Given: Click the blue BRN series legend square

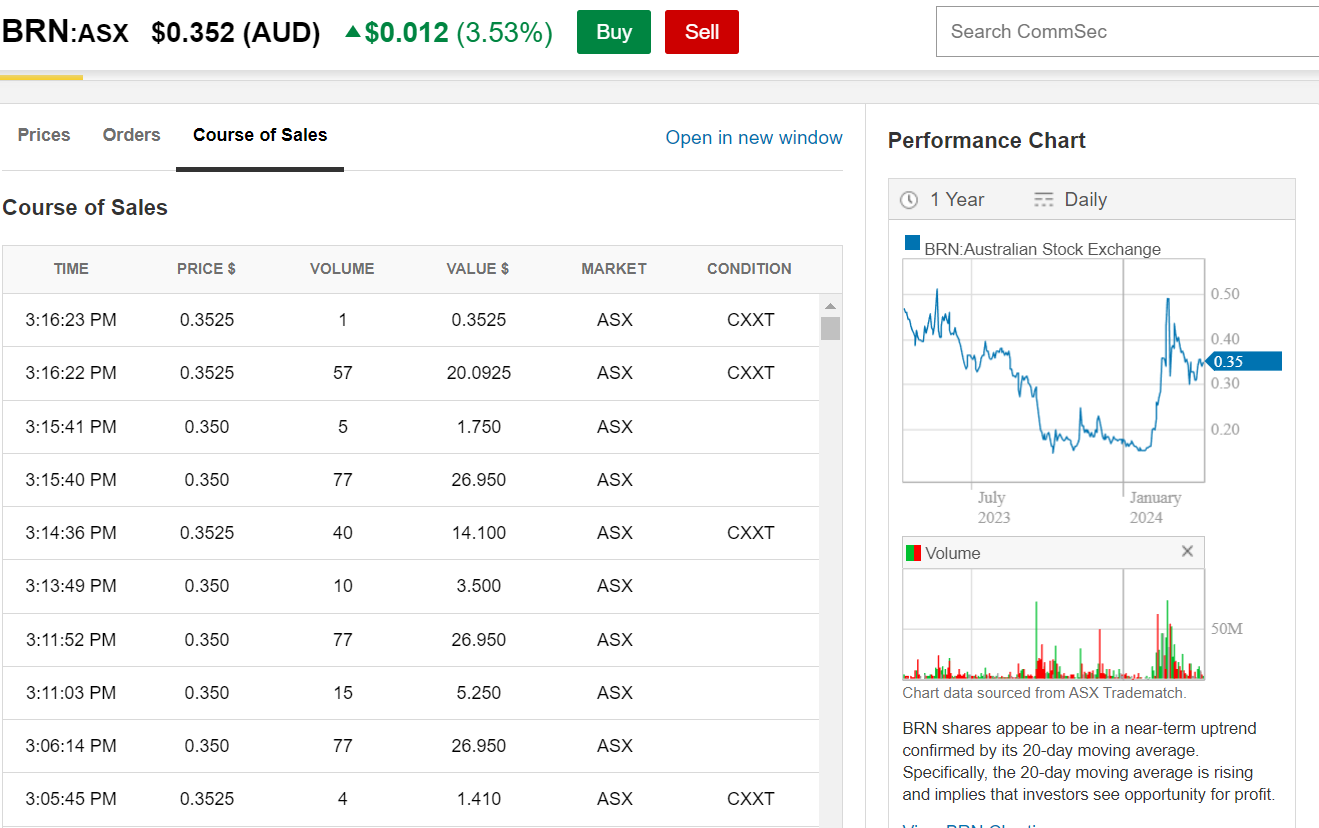Looking at the screenshot, I should [x=912, y=243].
